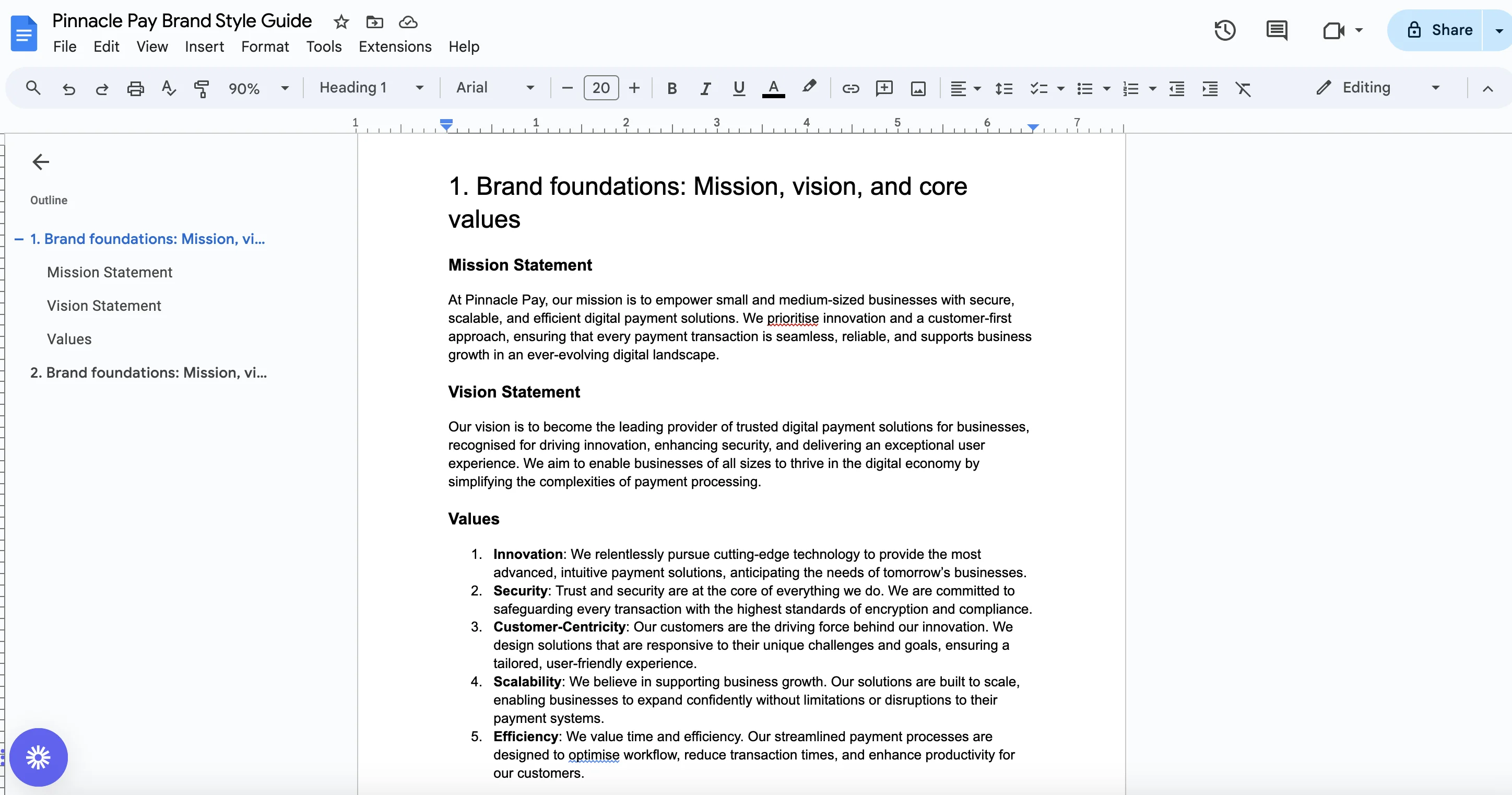Viewport: 1512px width, 795px height.
Task: Open the comments panel icon
Action: tap(1277, 30)
